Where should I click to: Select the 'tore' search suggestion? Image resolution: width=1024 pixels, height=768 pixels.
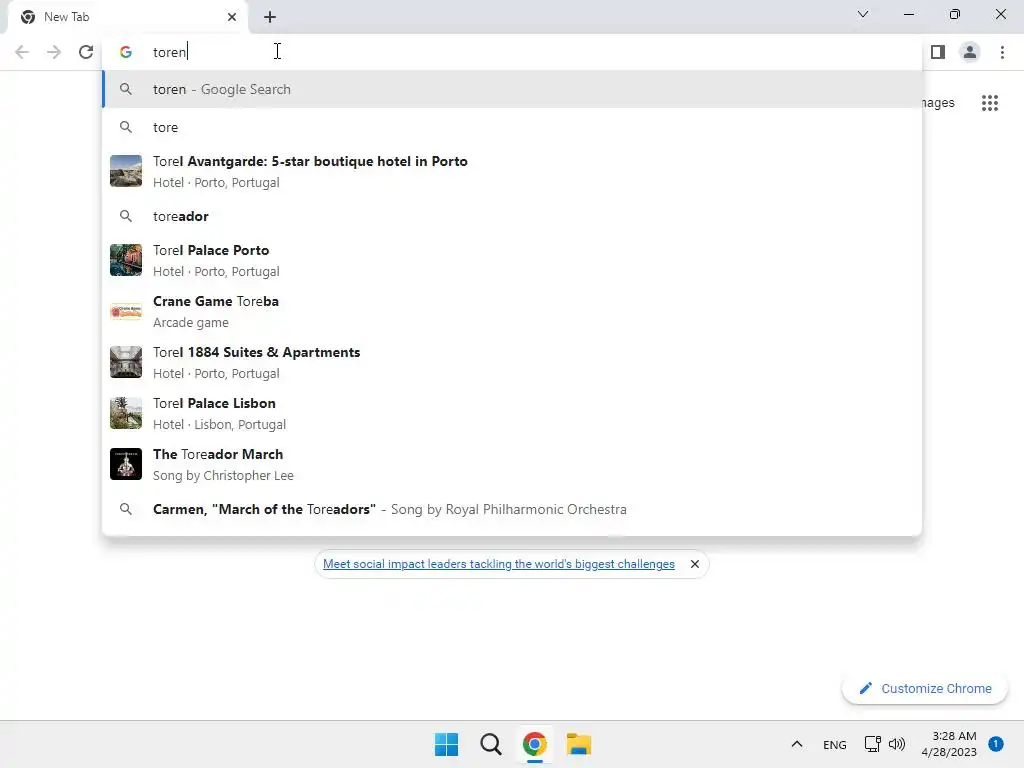[x=512, y=127]
